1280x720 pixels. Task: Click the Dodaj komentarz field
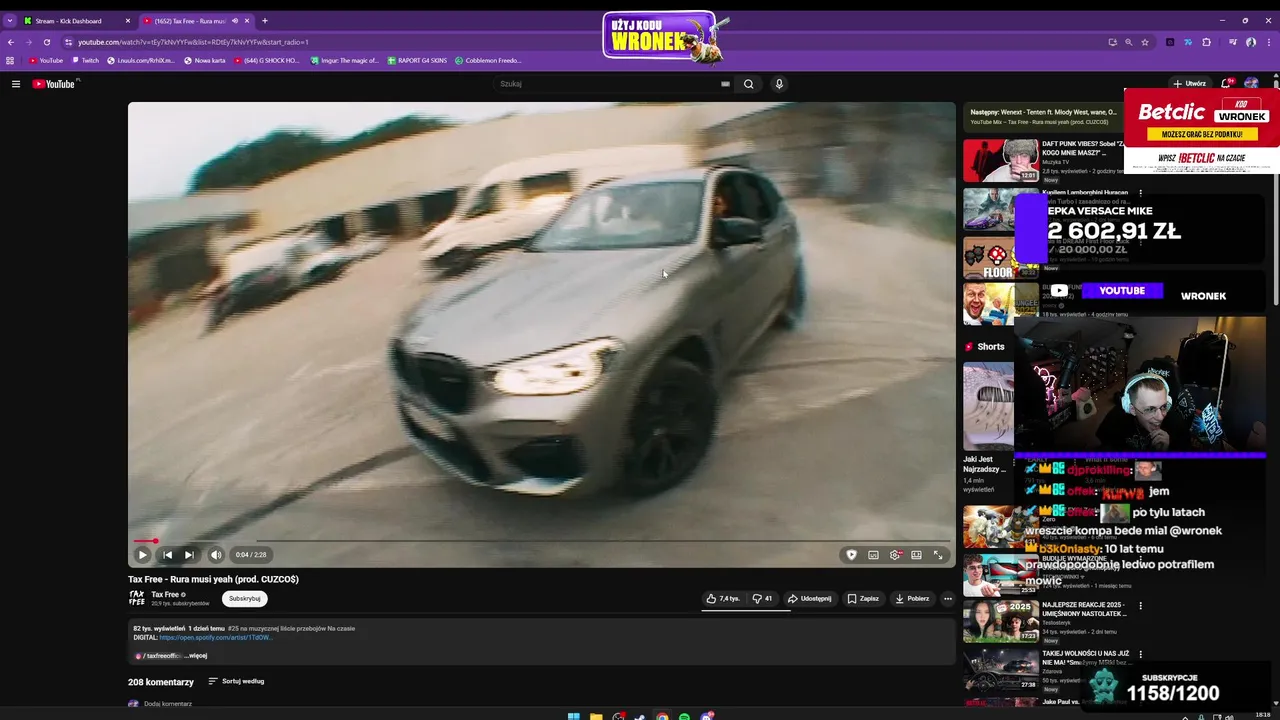168,704
